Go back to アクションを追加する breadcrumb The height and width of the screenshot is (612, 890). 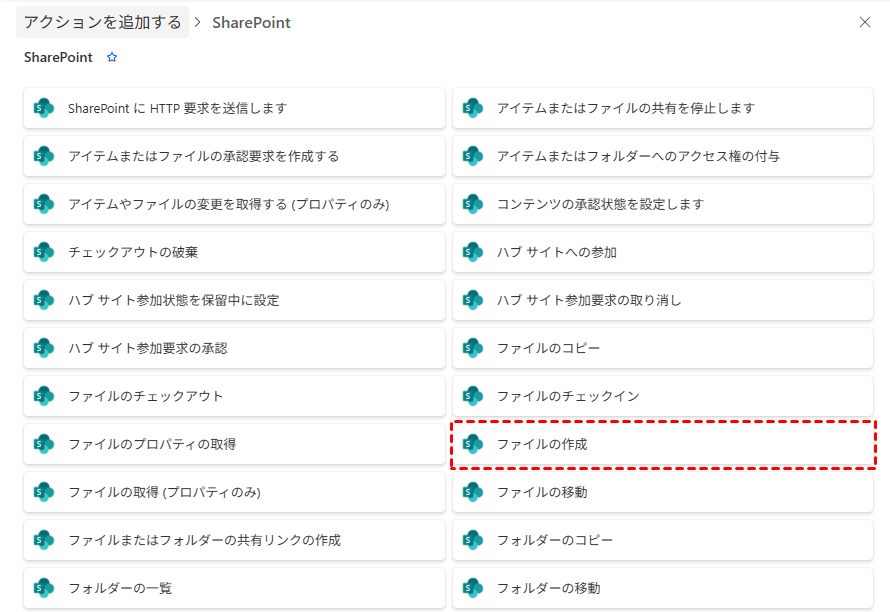pos(102,22)
